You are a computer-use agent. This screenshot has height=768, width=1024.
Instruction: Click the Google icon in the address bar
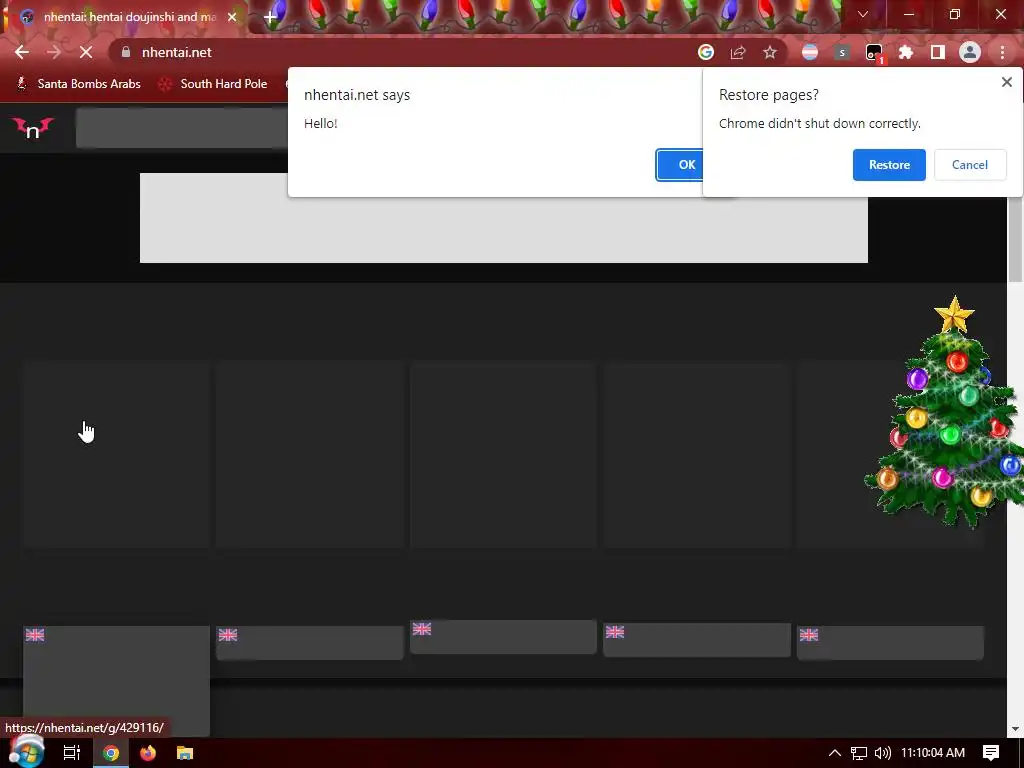(x=705, y=52)
